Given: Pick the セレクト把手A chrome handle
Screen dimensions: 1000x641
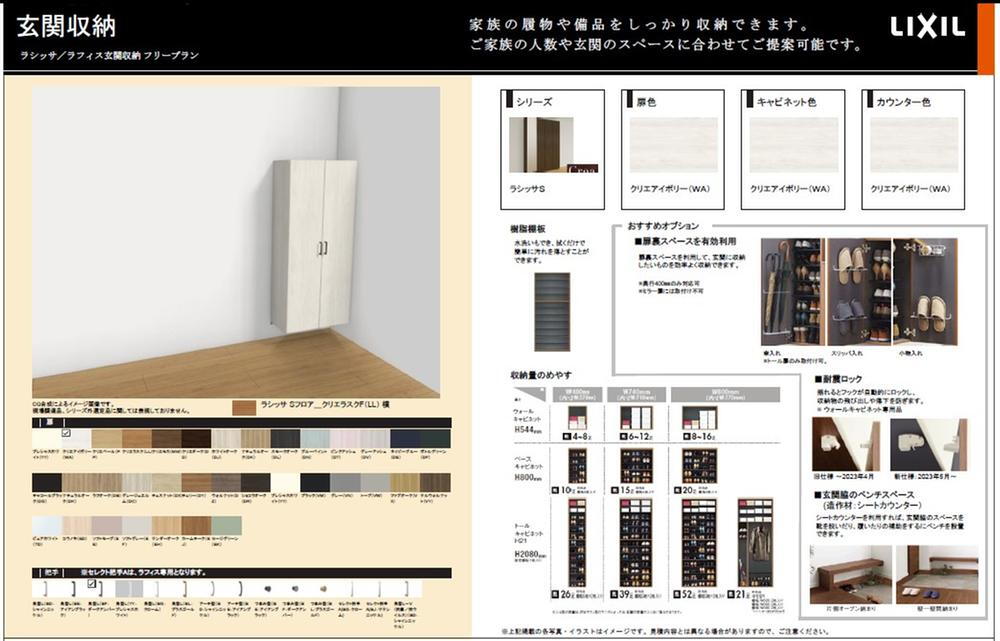Looking at the screenshot, I should pyautogui.click(x=351, y=588).
